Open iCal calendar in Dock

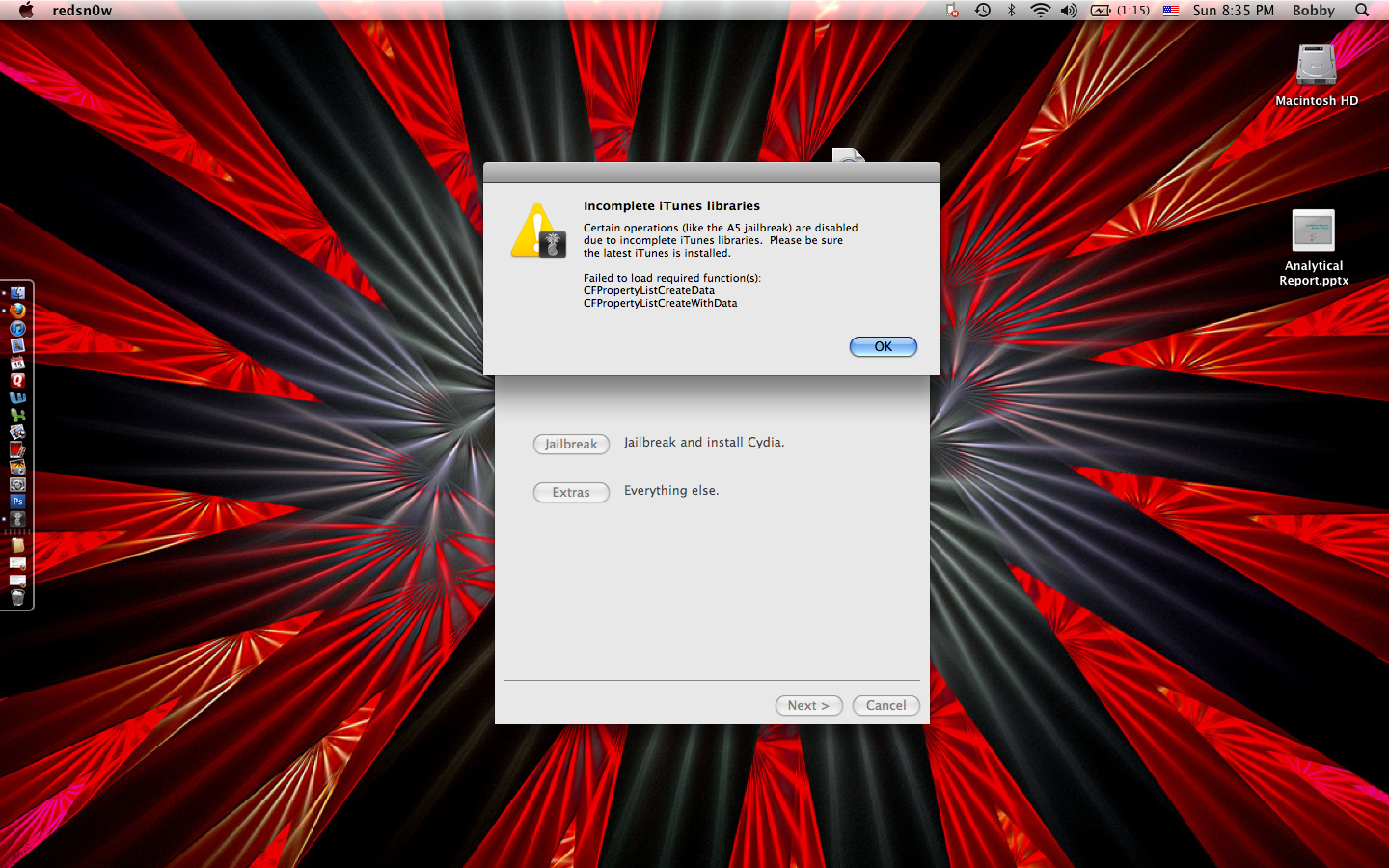pos(17,363)
